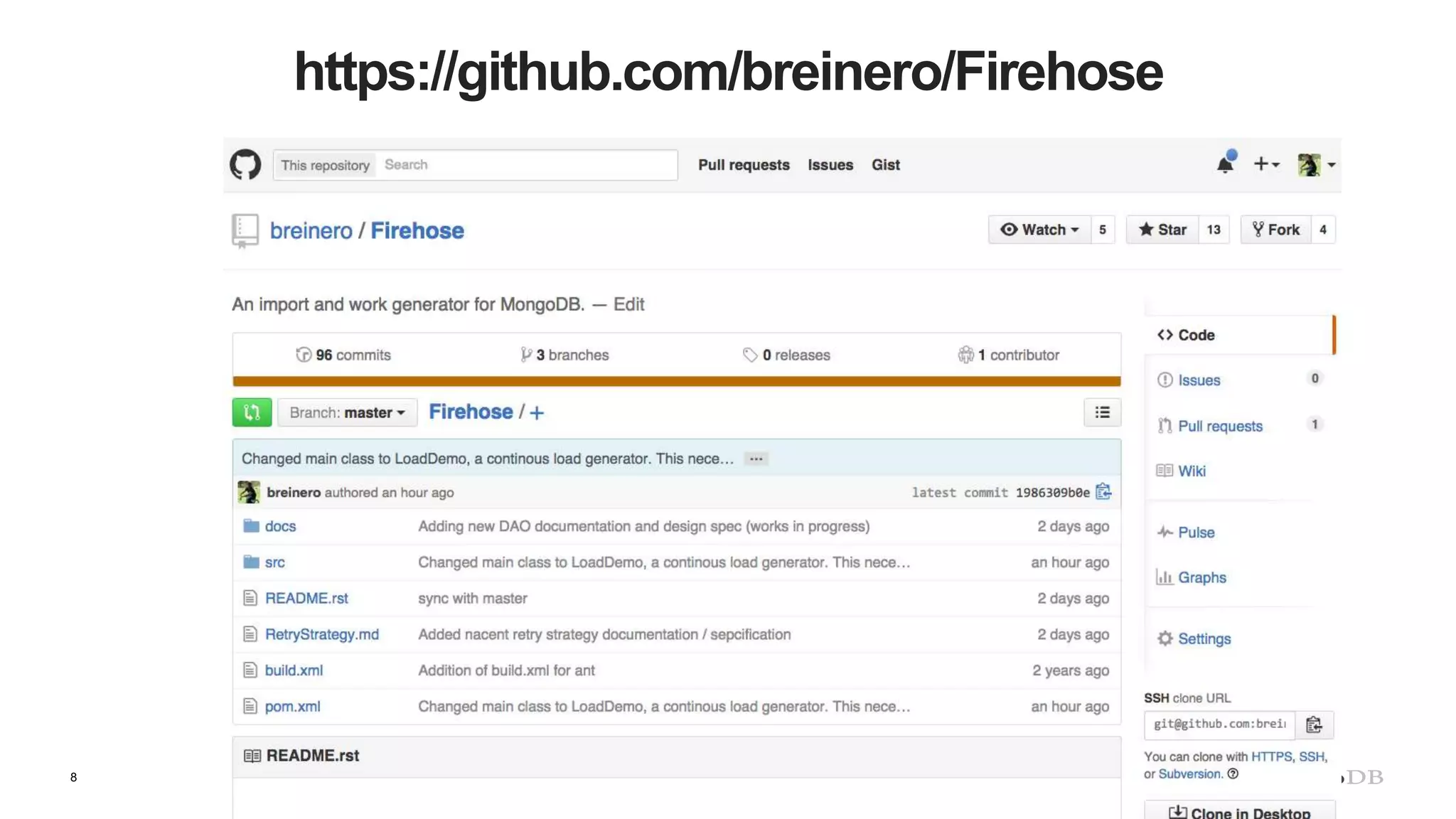Open the user avatar menu
1456x819 pixels.
click(x=1316, y=165)
